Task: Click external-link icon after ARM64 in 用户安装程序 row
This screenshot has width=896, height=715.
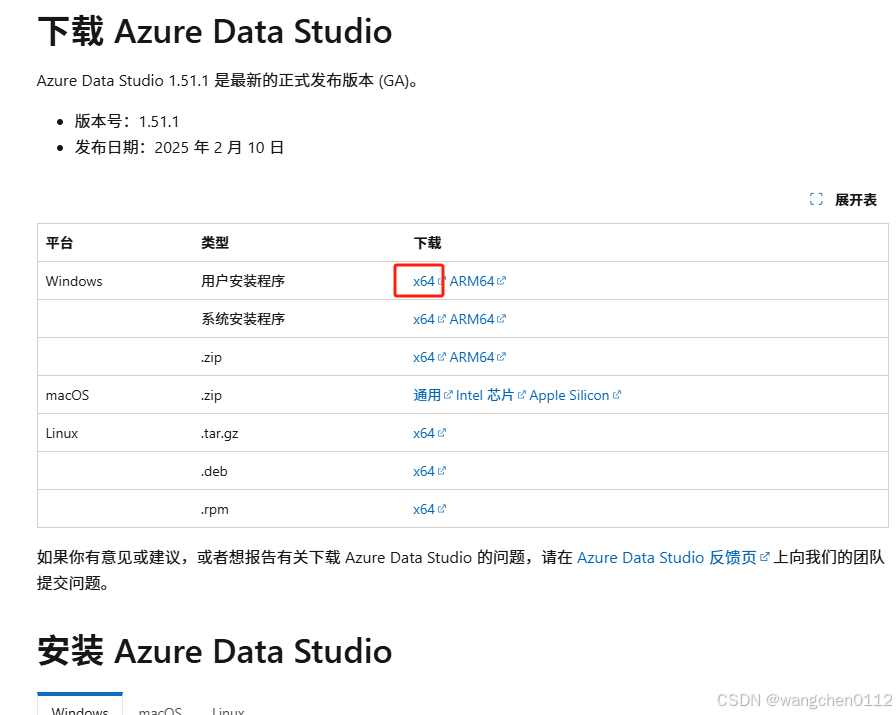Action: [x=501, y=281]
